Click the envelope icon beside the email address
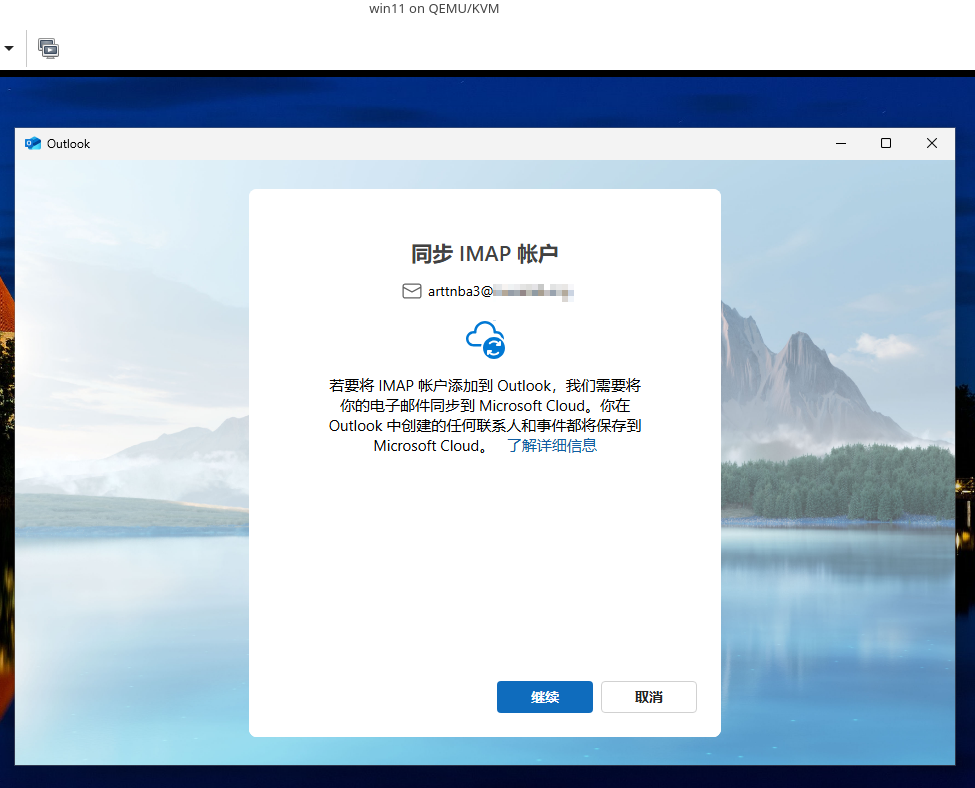 point(412,291)
